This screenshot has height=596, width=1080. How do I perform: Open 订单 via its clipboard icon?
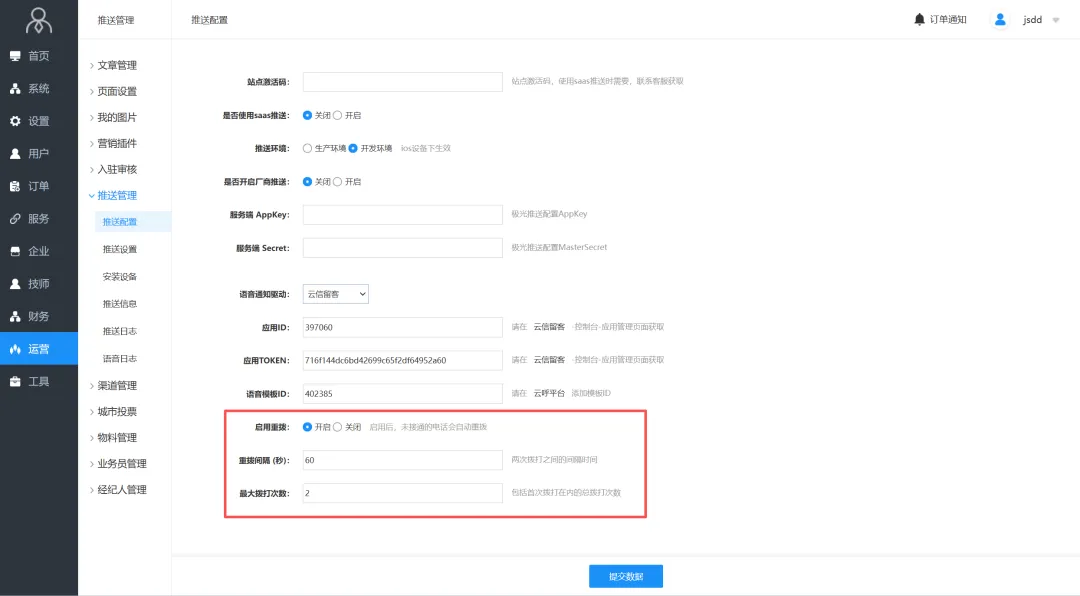(15, 186)
